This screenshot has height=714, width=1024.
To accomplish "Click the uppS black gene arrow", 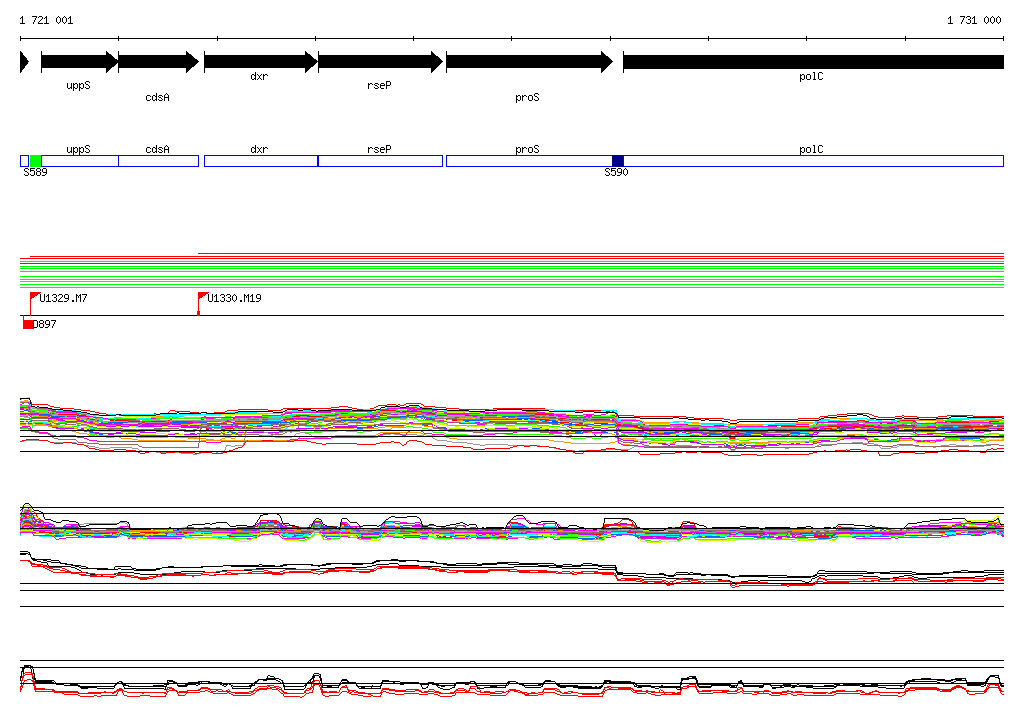I will click(x=79, y=62).
